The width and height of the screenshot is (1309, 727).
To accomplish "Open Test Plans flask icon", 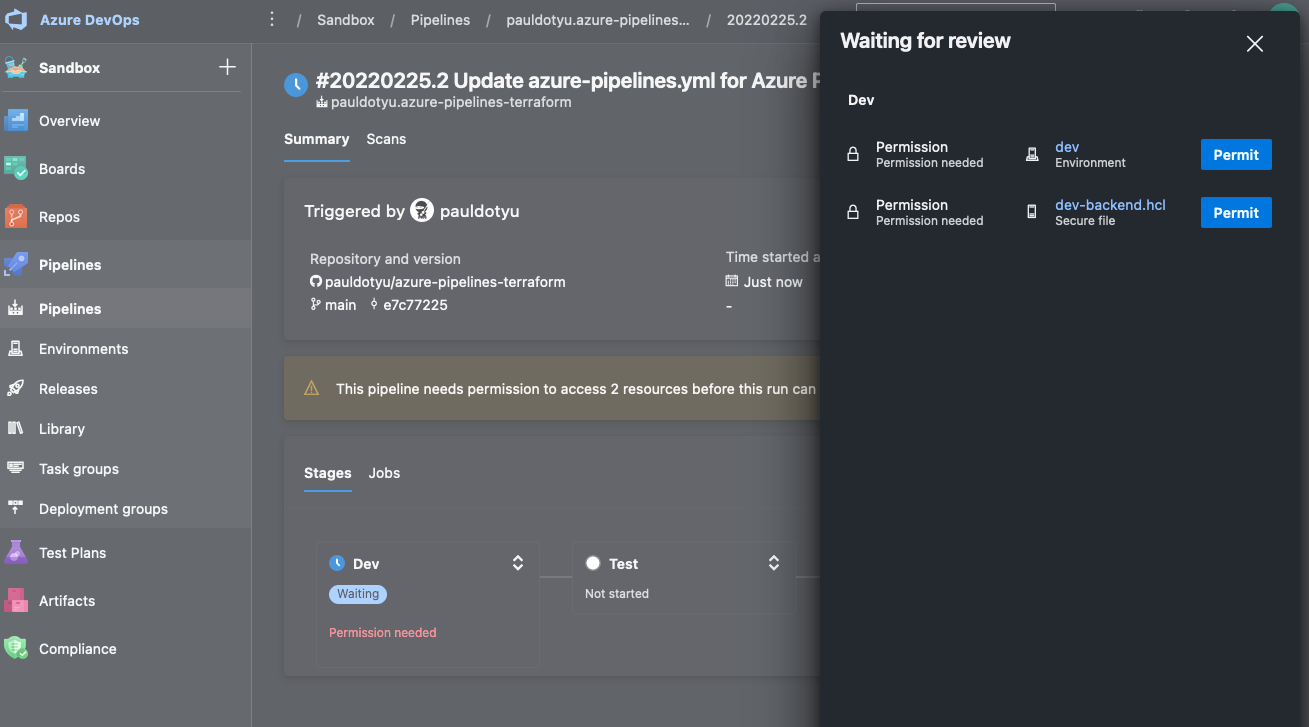I will (x=16, y=552).
